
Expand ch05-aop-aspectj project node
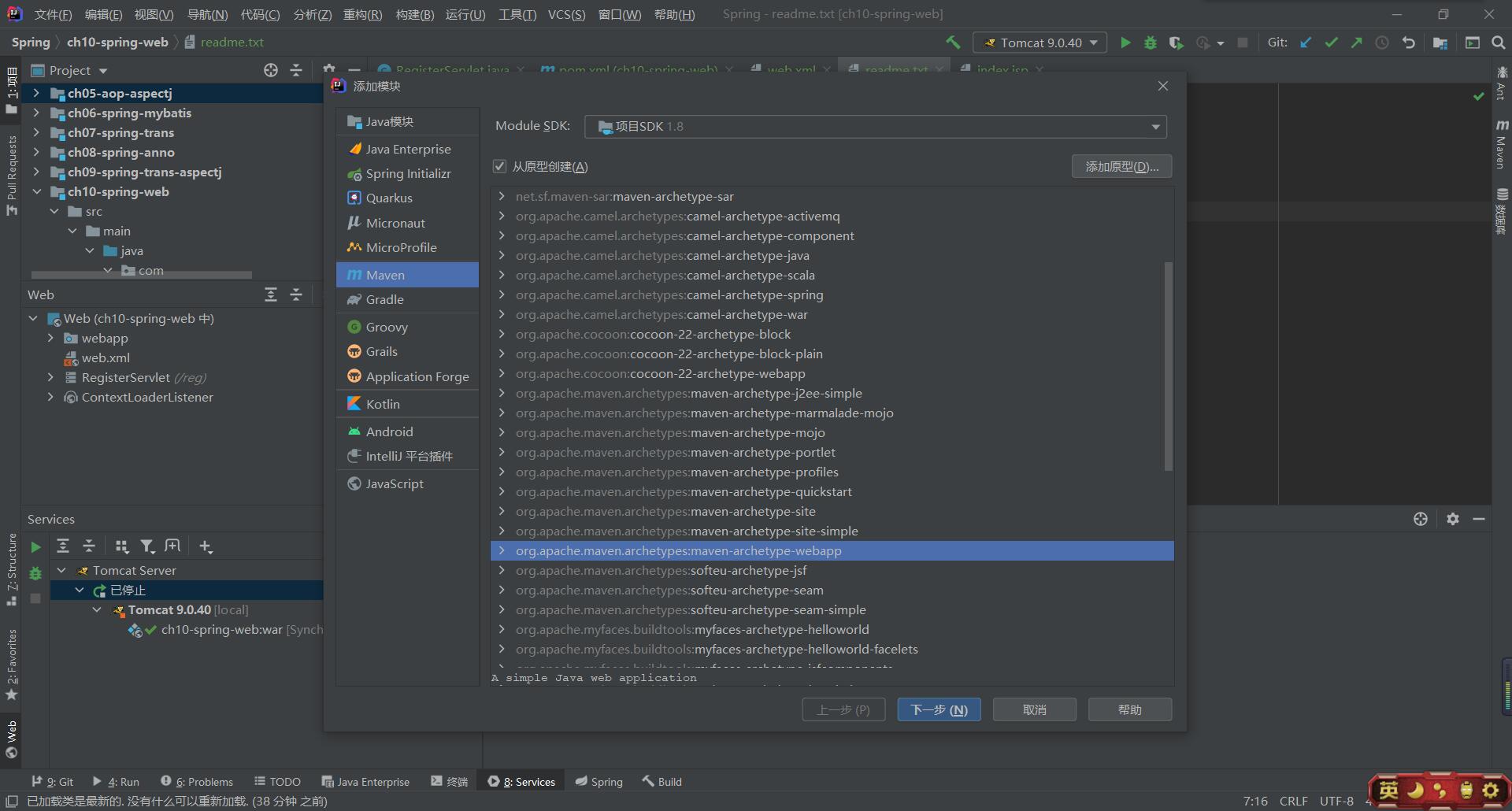click(x=36, y=93)
